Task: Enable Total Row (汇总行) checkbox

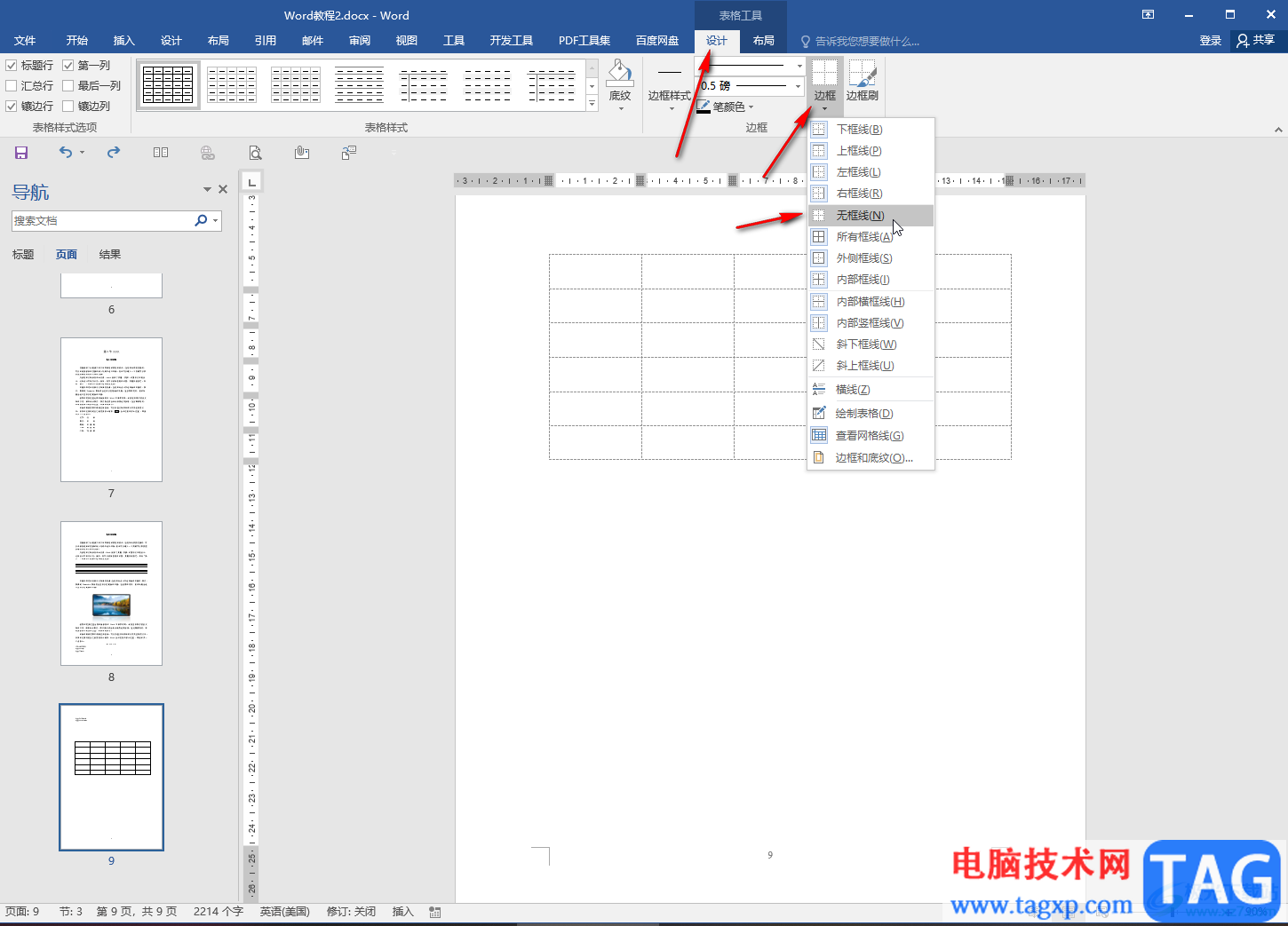Action: tap(12, 86)
